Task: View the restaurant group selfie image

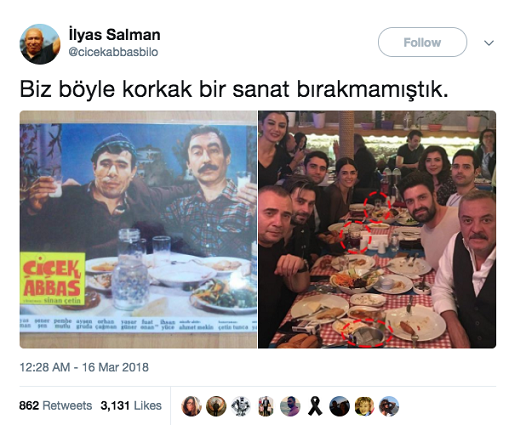Action: (x=377, y=229)
